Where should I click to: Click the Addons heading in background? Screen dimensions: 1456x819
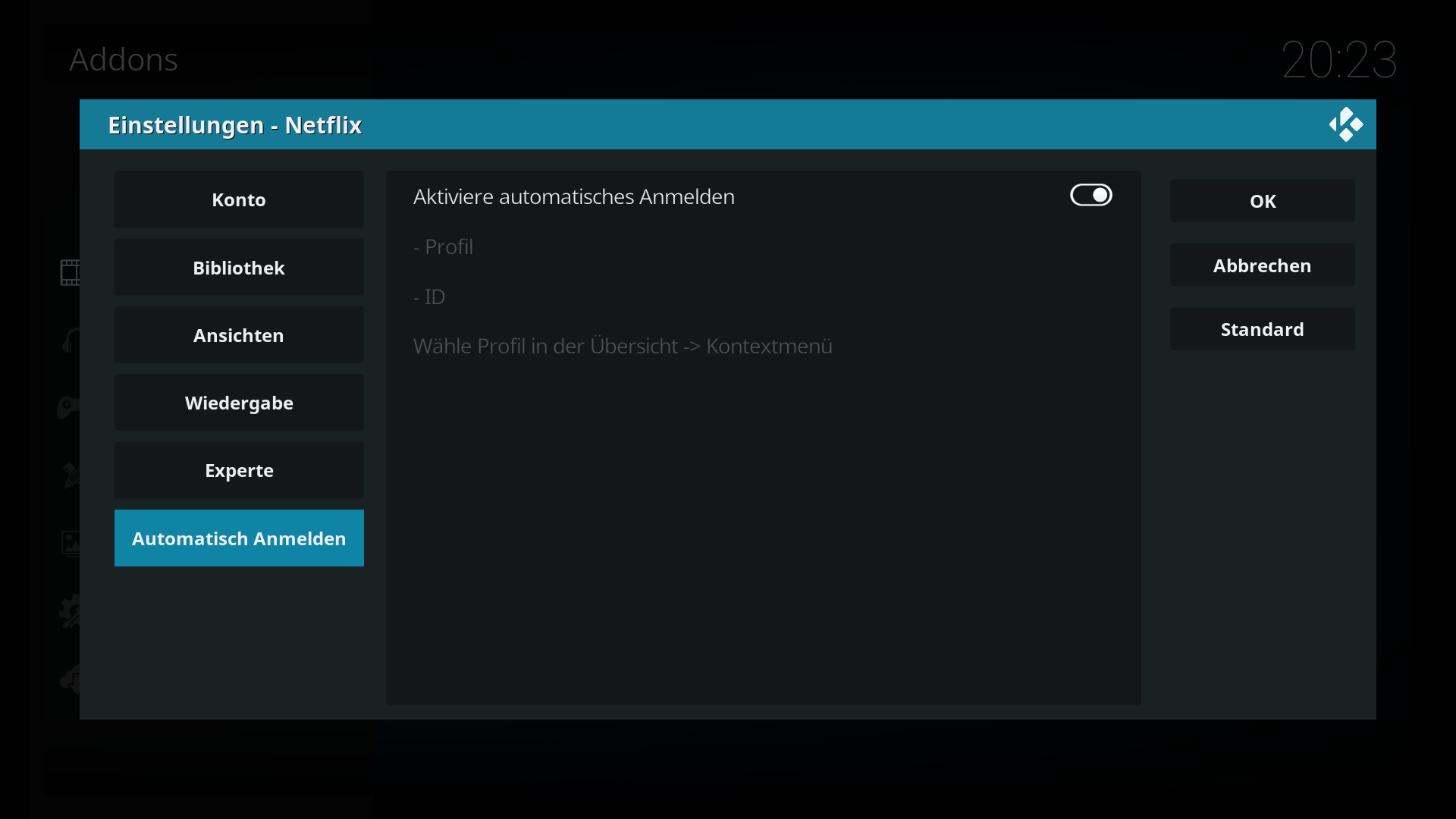pyautogui.click(x=124, y=59)
